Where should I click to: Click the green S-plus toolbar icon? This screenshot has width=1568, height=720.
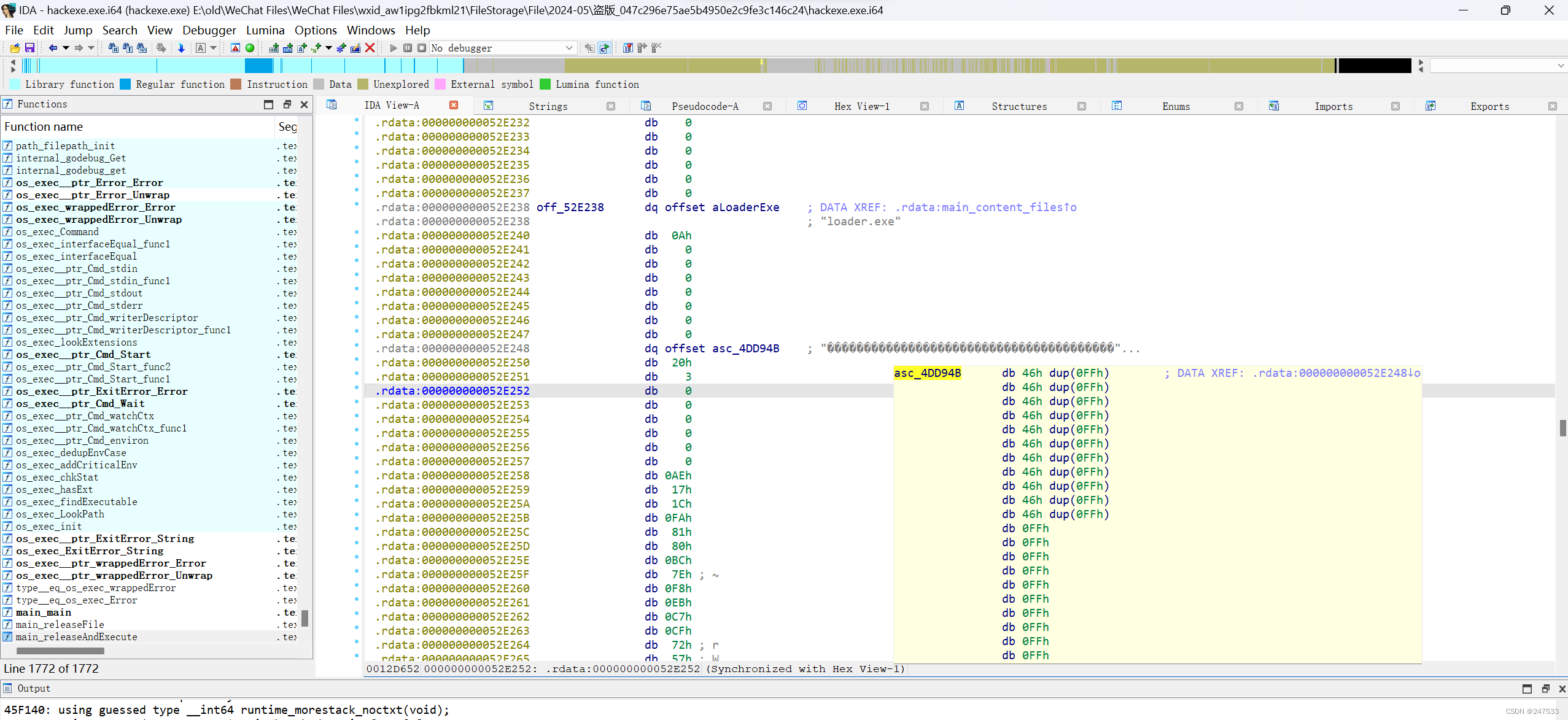(x=317, y=48)
